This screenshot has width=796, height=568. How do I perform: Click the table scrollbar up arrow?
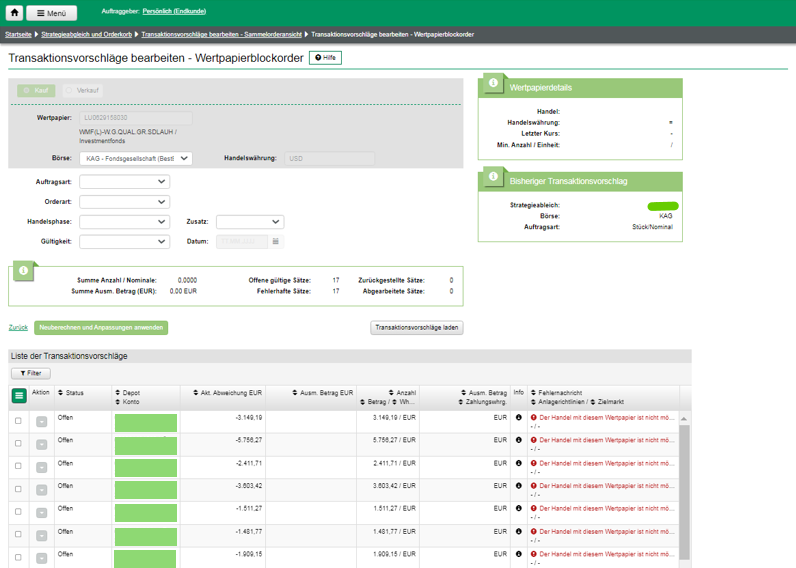click(684, 419)
